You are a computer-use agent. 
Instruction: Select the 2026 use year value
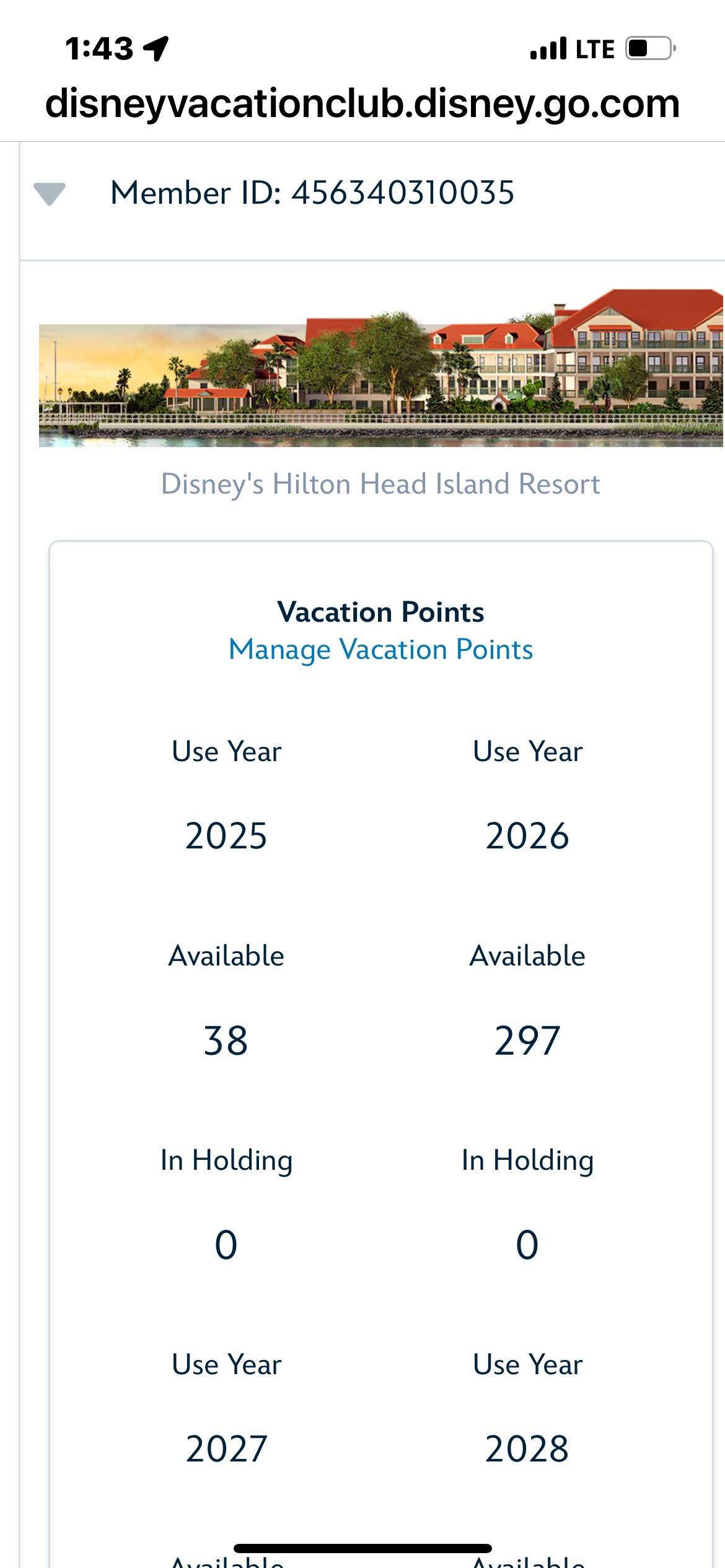coord(527,836)
